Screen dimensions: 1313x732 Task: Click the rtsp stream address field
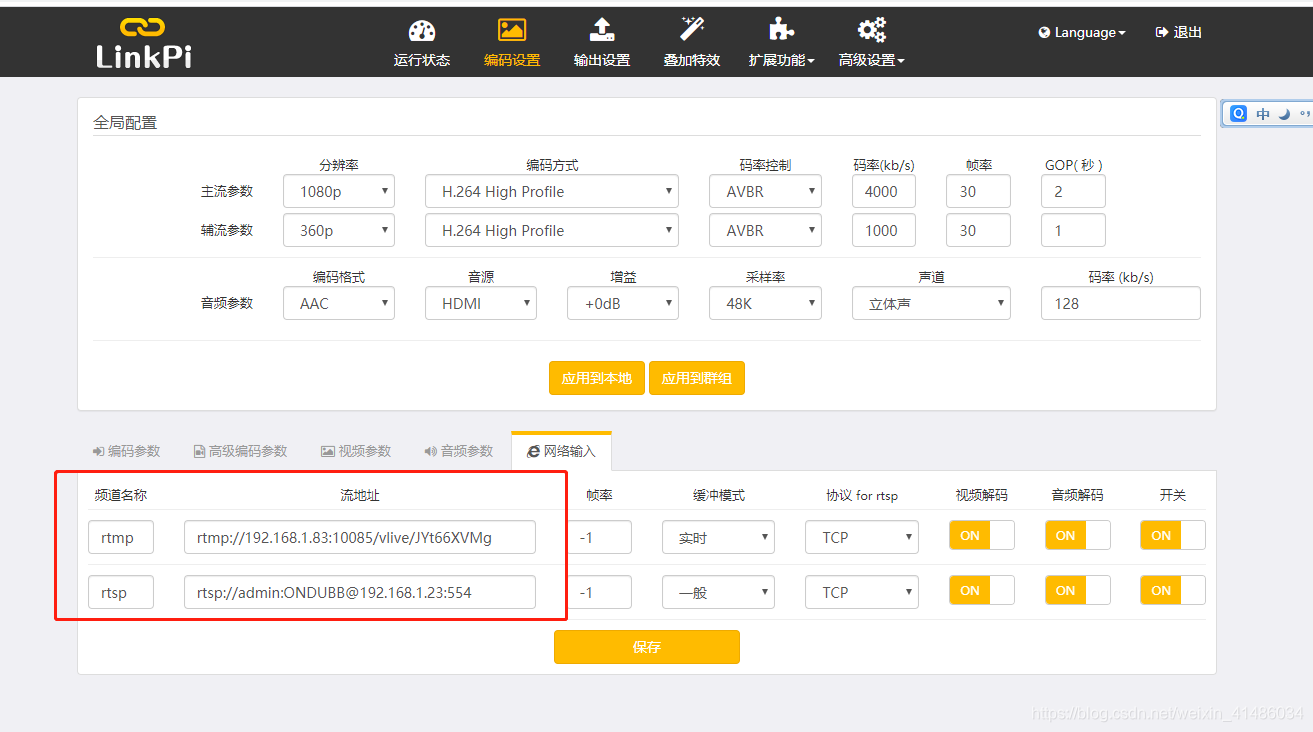click(x=360, y=592)
